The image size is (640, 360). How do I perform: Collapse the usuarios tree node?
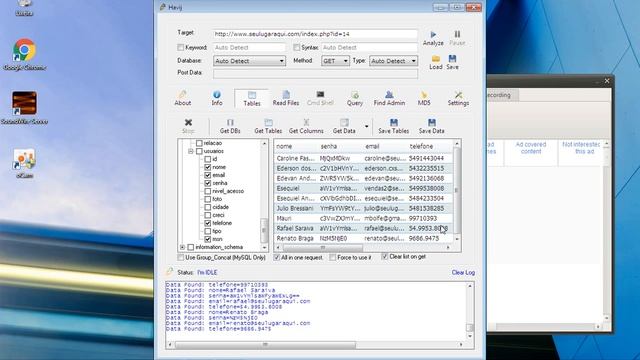[x=191, y=151]
